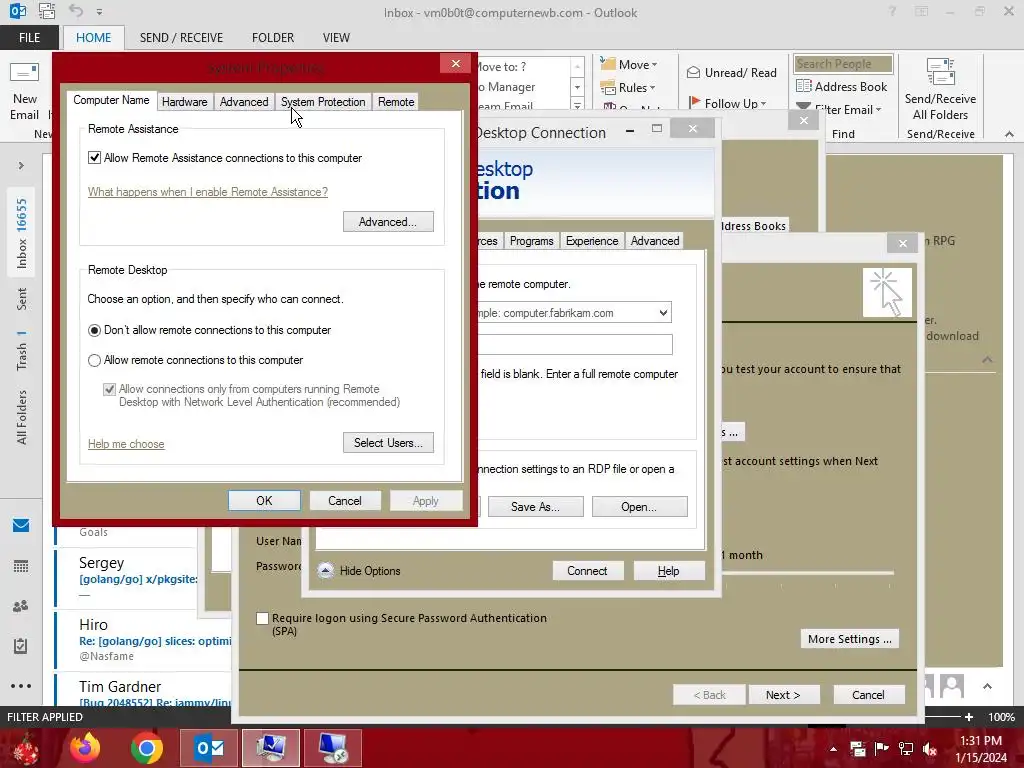Open the People icon in sidebar

pyautogui.click(x=21, y=606)
